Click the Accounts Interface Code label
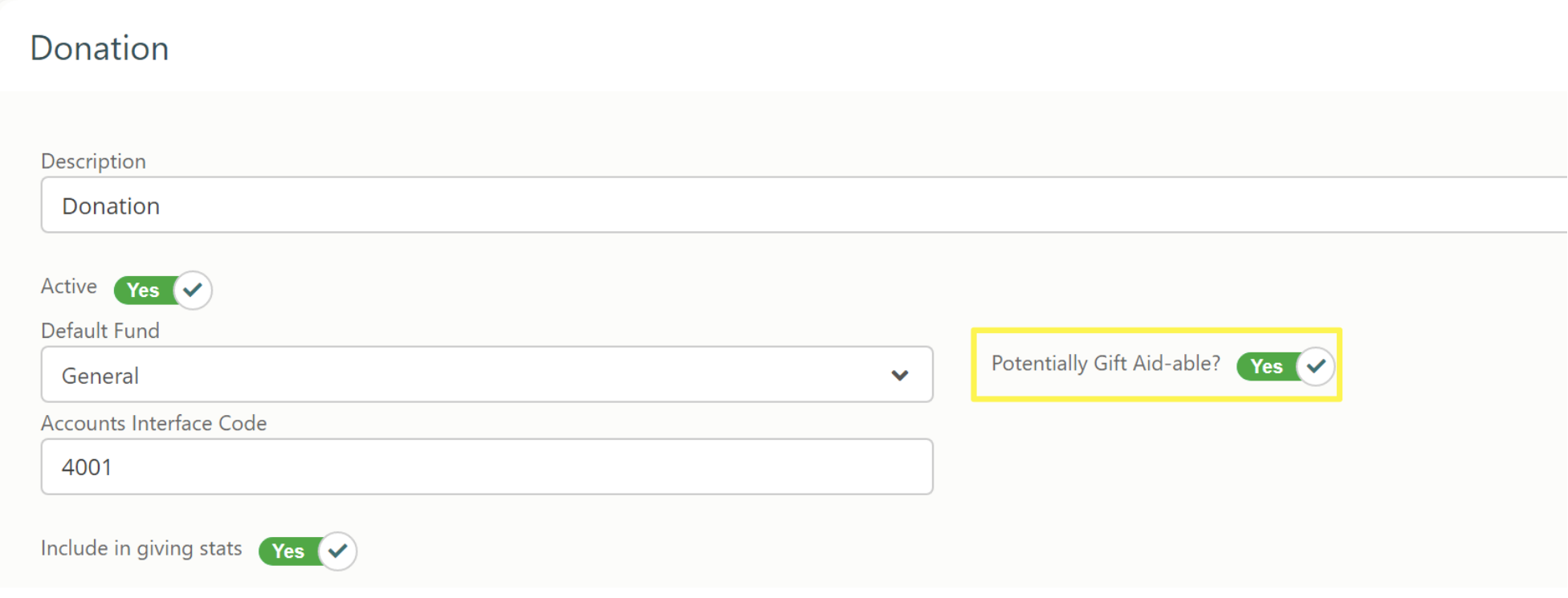 [x=154, y=423]
